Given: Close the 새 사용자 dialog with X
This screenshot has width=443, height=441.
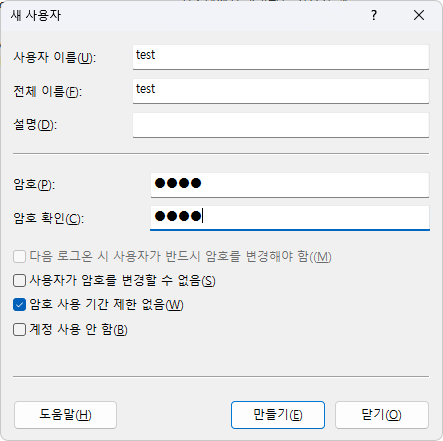Looking at the screenshot, I should [419, 15].
